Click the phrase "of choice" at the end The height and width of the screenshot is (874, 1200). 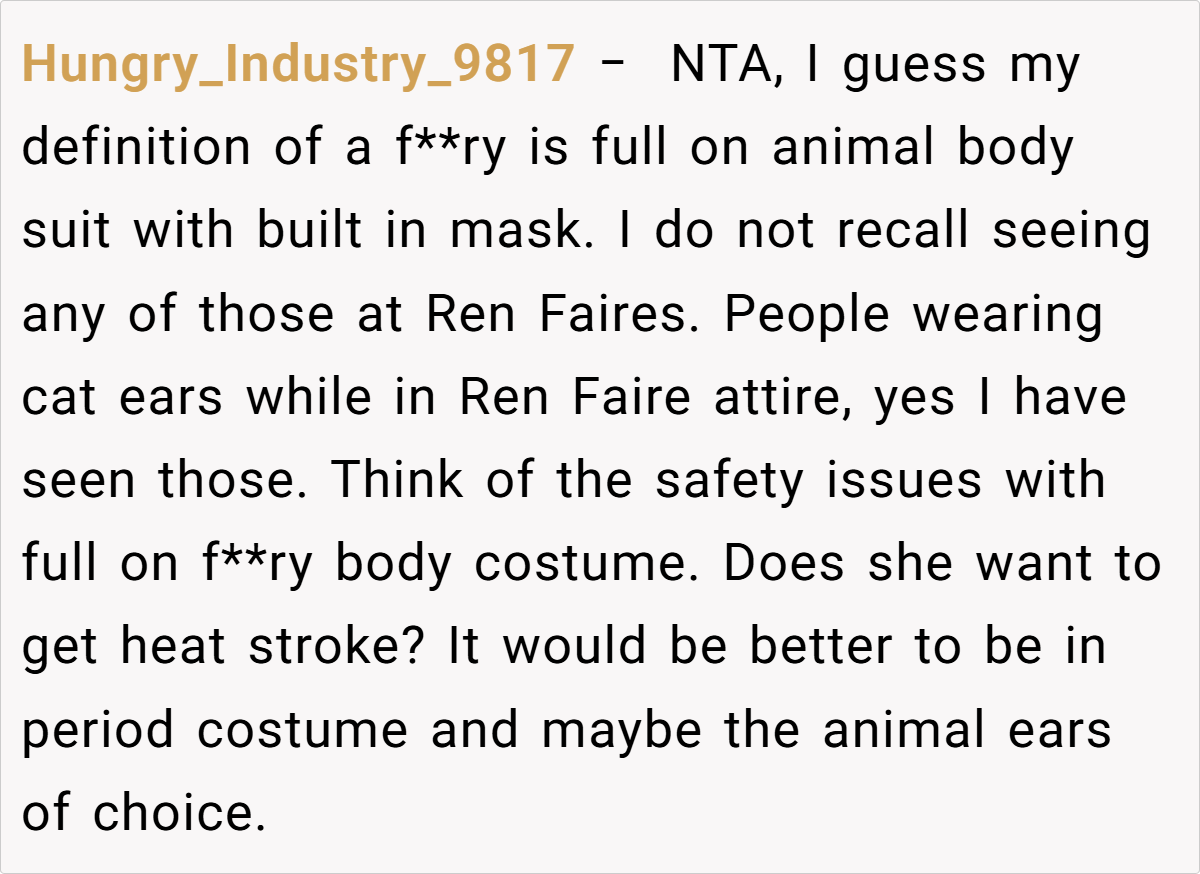pyautogui.click(x=144, y=814)
